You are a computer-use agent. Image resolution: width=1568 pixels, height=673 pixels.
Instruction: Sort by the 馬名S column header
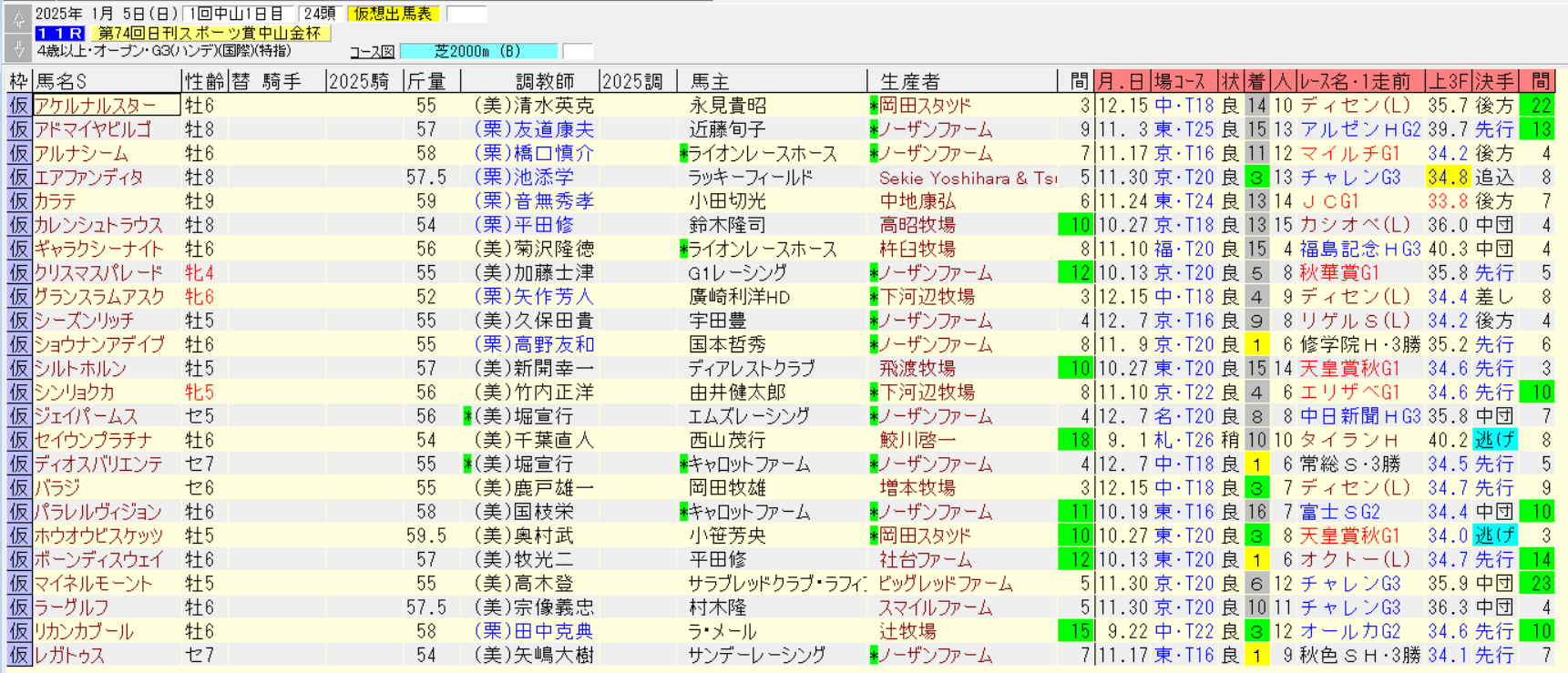tap(107, 81)
